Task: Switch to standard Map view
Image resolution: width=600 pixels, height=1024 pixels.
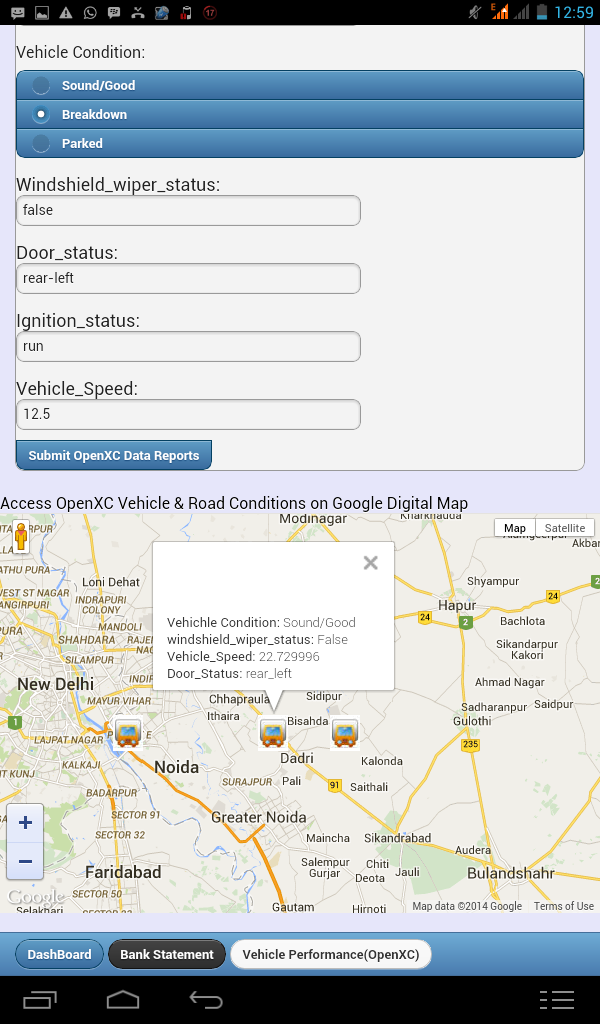Action: coord(514,528)
